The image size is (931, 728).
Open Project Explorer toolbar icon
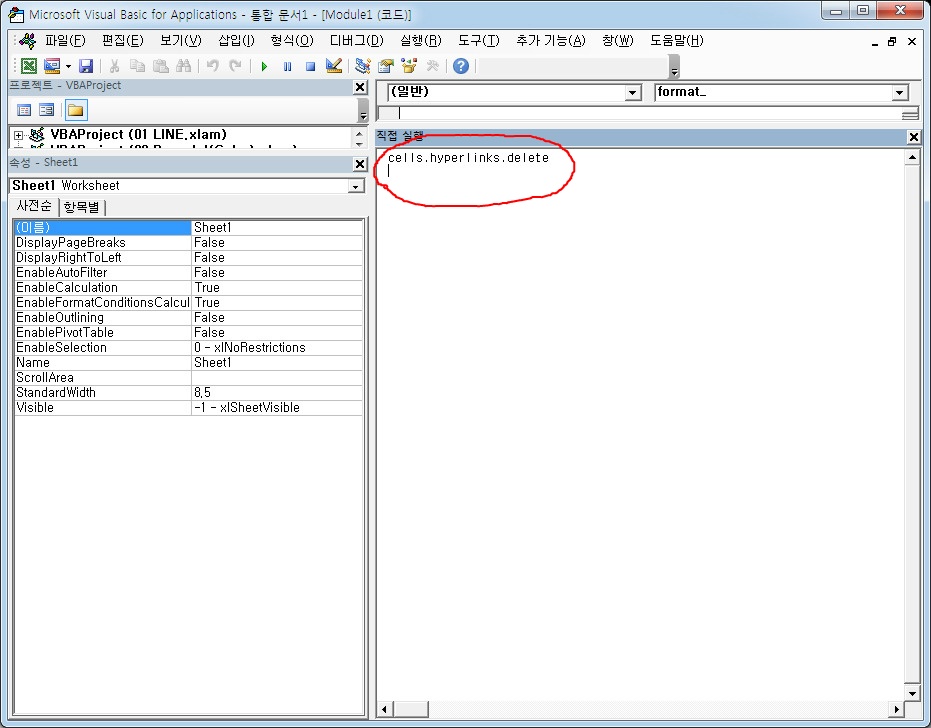pos(363,66)
